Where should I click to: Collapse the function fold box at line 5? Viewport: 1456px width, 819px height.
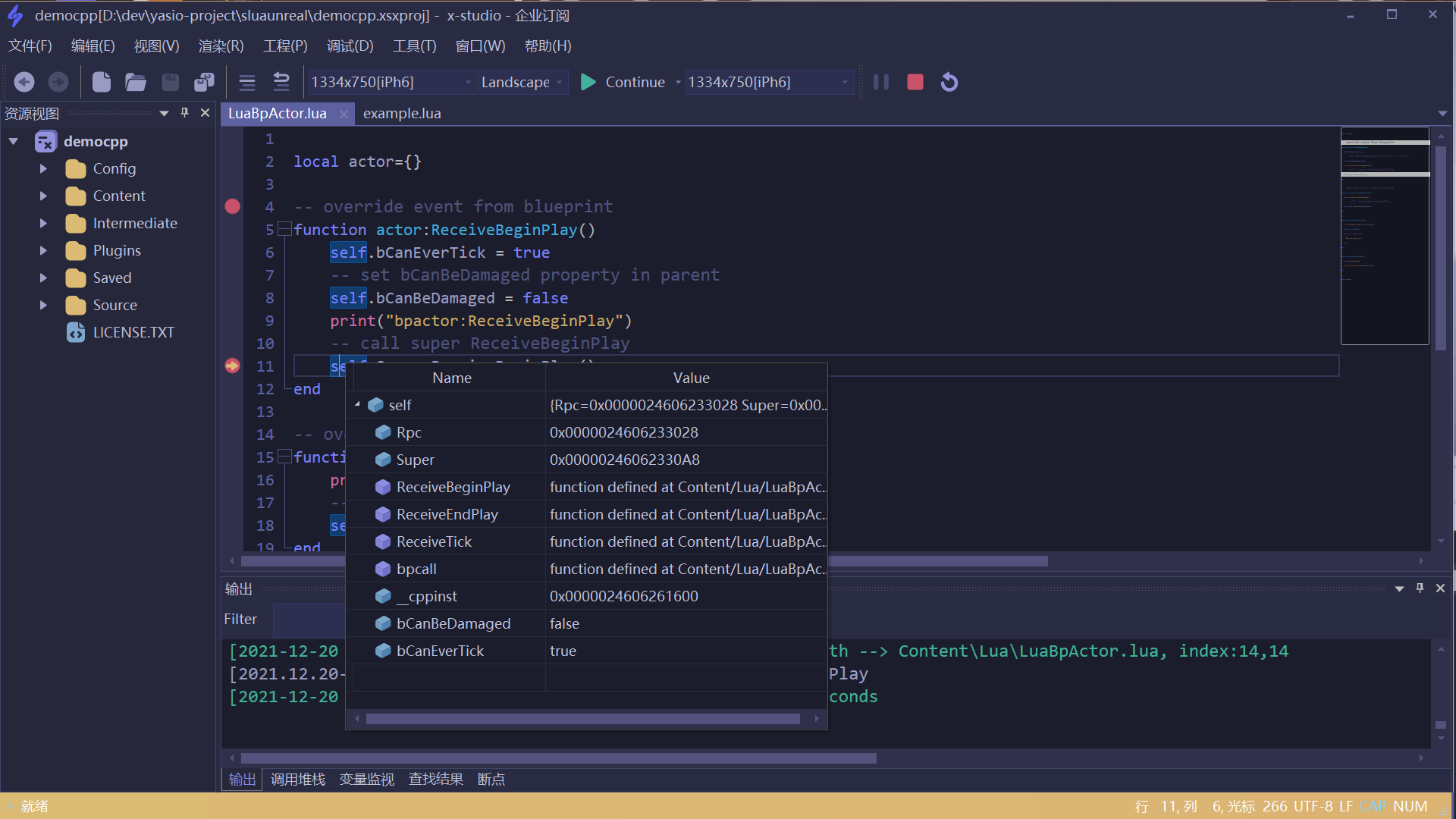[284, 229]
